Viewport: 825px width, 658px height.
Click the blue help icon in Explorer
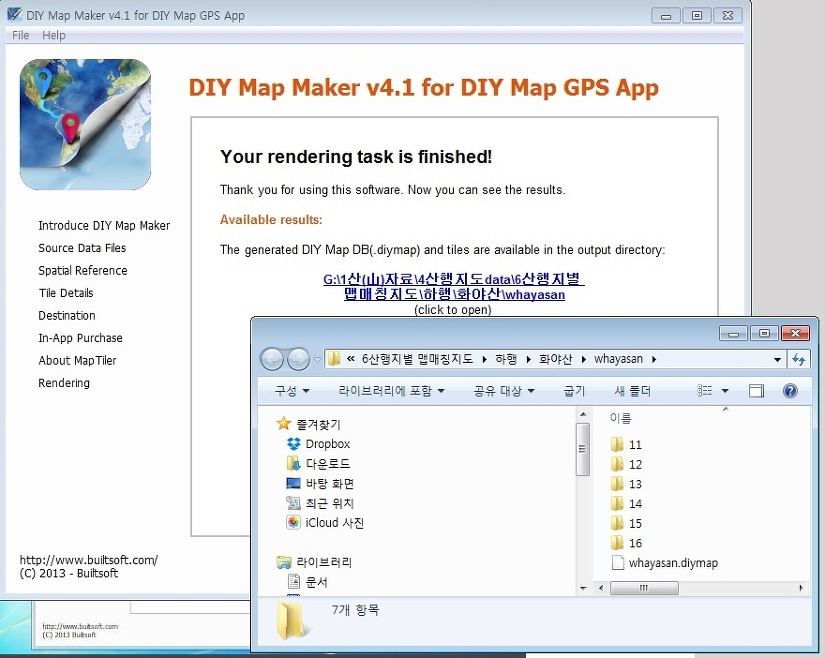click(790, 391)
